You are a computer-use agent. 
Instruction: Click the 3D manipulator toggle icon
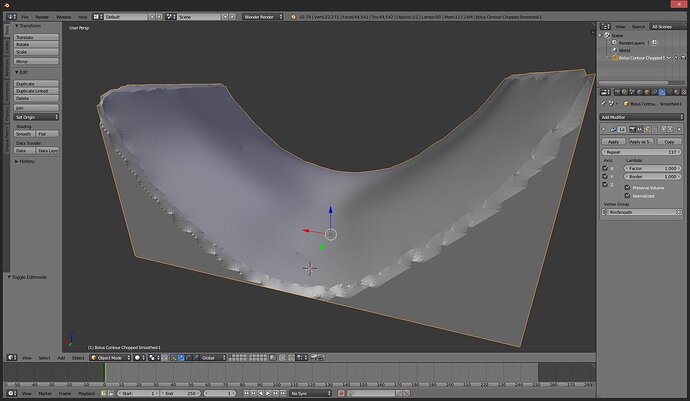tap(173, 357)
